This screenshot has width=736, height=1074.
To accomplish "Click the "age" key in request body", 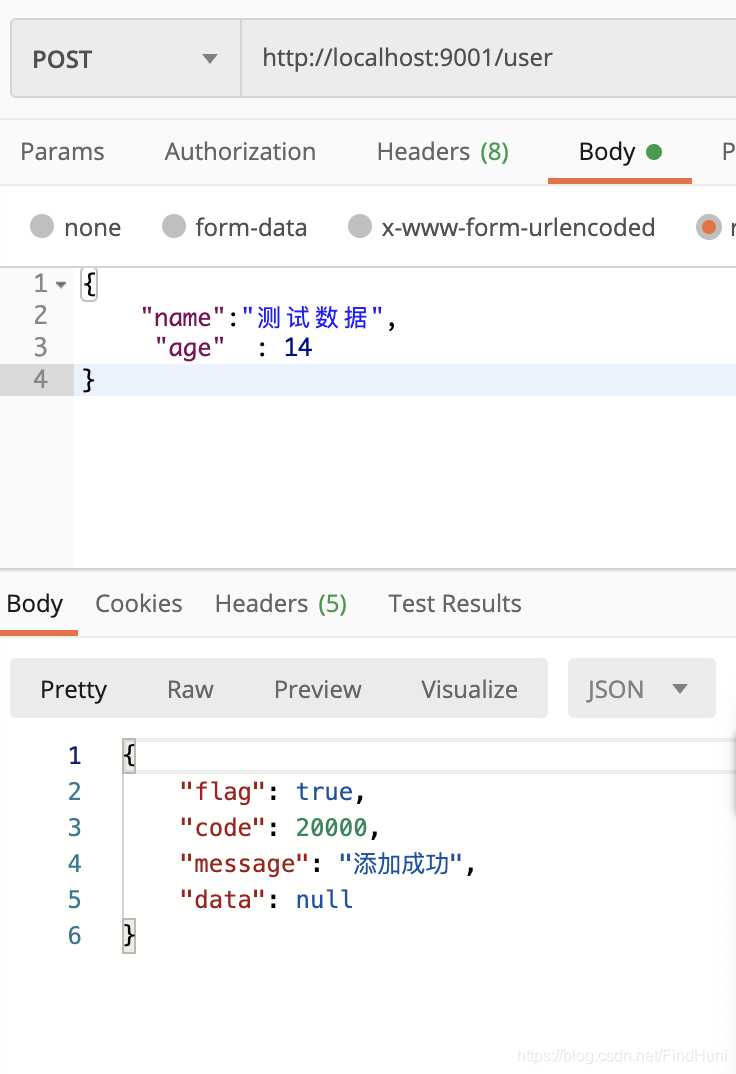I will (190, 348).
